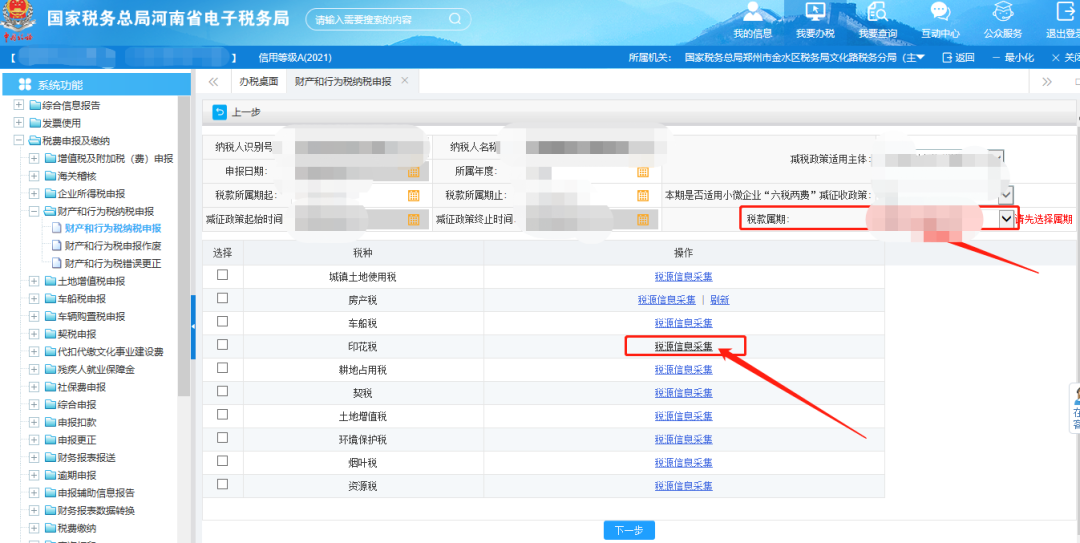Click the 下一步 button
Screen dimensions: 1080x543
pyautogui.click(x=629, y=530)
